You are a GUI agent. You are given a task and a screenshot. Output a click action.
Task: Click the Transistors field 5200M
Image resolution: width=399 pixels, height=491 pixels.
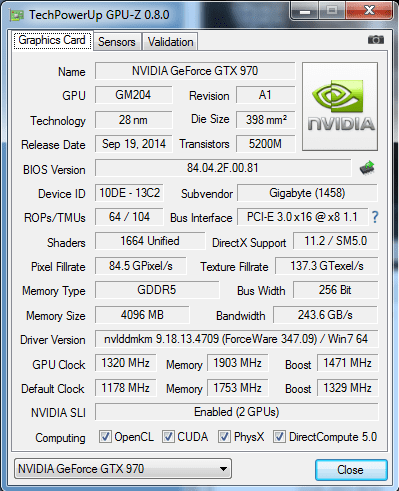266,144
